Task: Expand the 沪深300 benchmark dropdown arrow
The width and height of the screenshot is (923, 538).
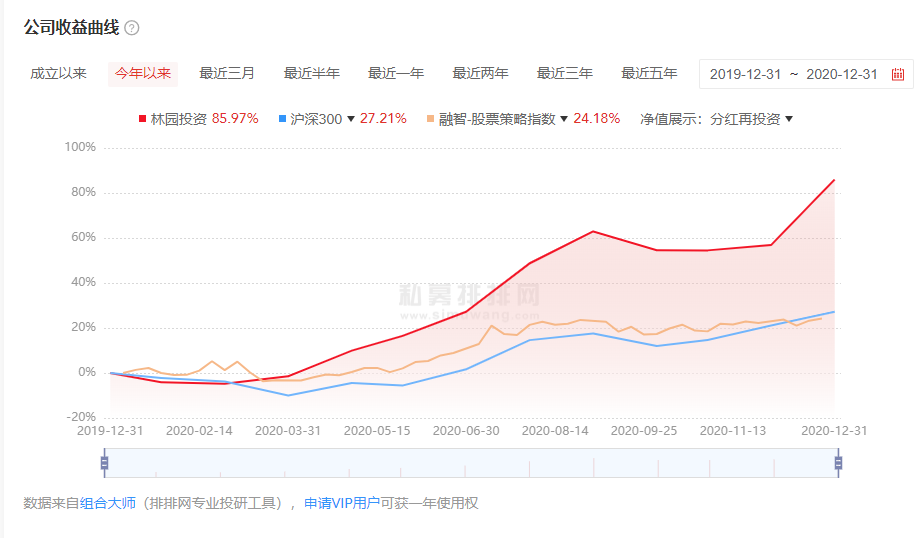Action: pyautogui.click(x=351, y=119)
